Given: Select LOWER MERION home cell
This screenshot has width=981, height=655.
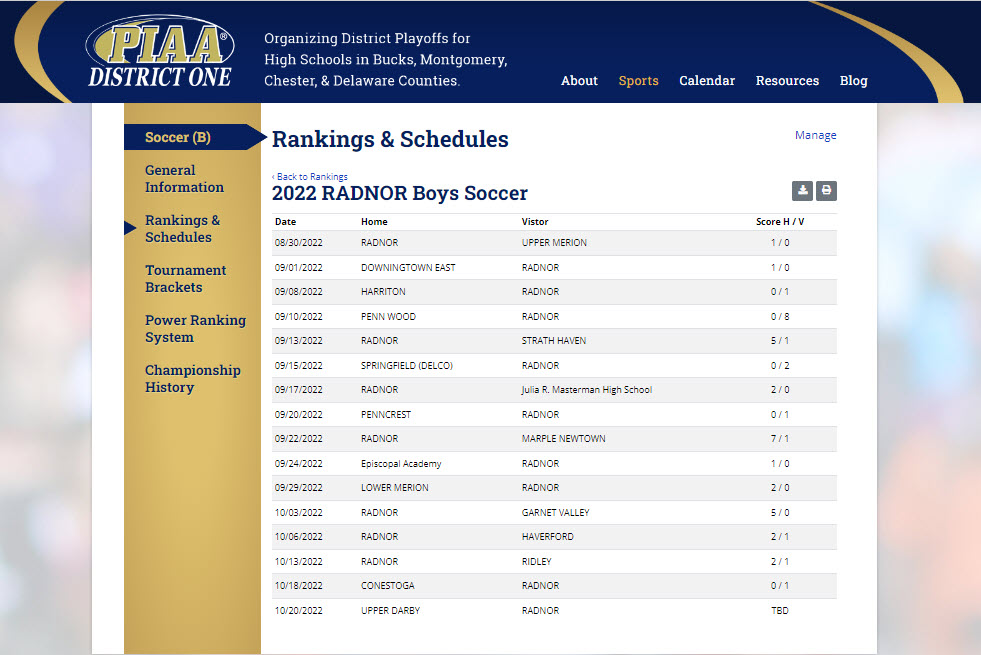Looking at the screenshot, I should click(x=394, y=487).
